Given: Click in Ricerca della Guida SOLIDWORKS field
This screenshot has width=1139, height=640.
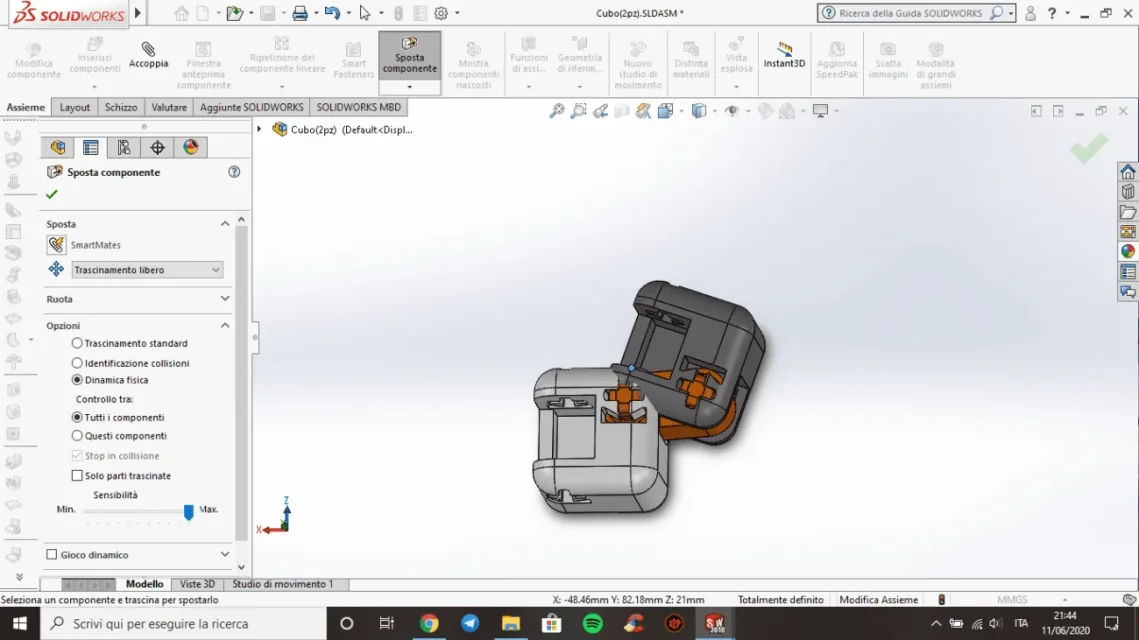Looking at the screenshot, I should point(909,13).
